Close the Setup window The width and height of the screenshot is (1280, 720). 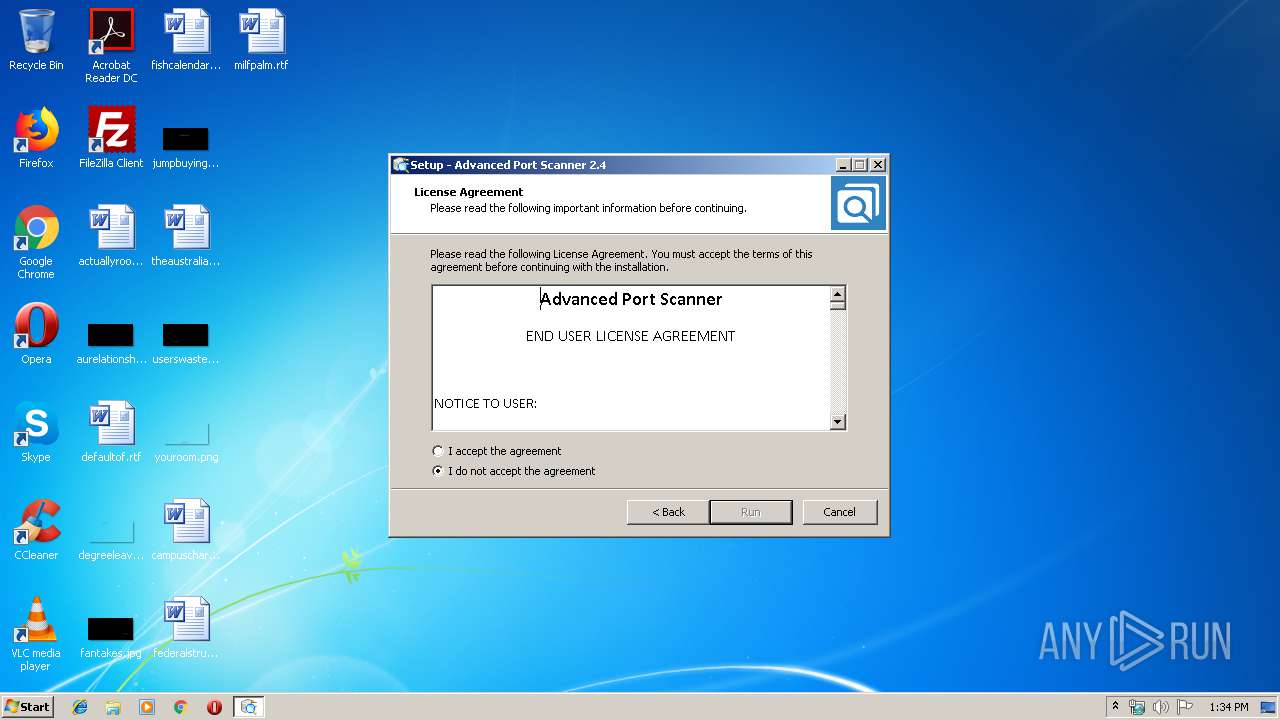pyautogui.click(x=878, y=165)
